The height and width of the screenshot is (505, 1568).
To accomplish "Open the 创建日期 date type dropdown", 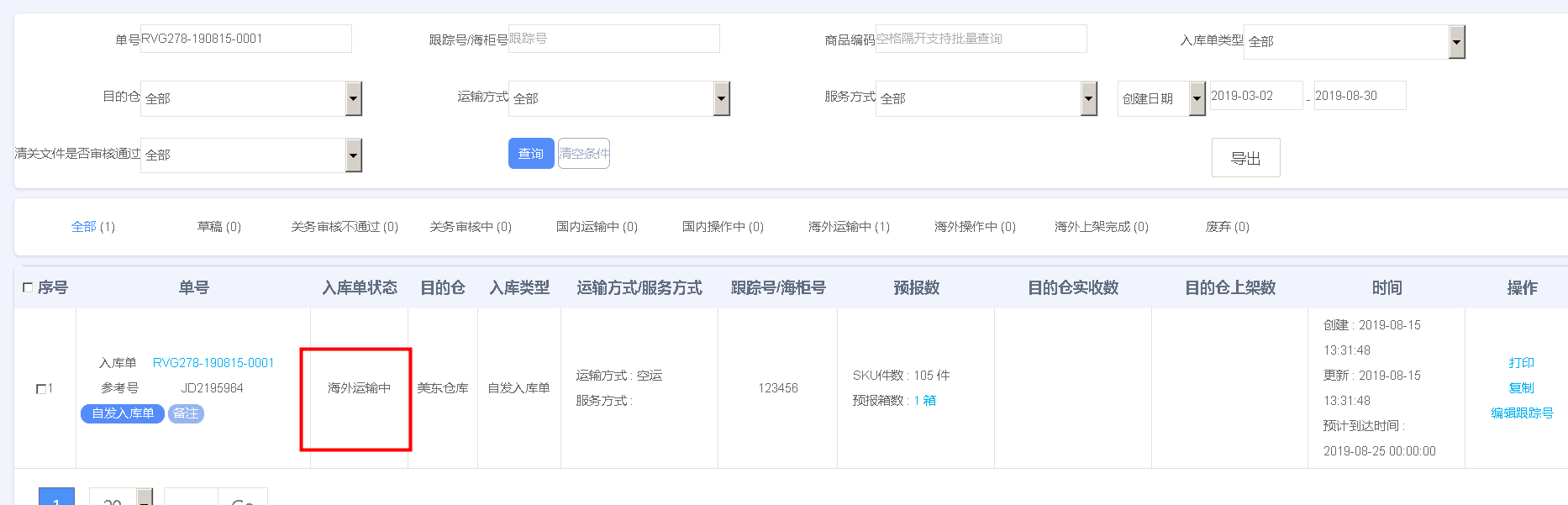I will click(1161, 99).
